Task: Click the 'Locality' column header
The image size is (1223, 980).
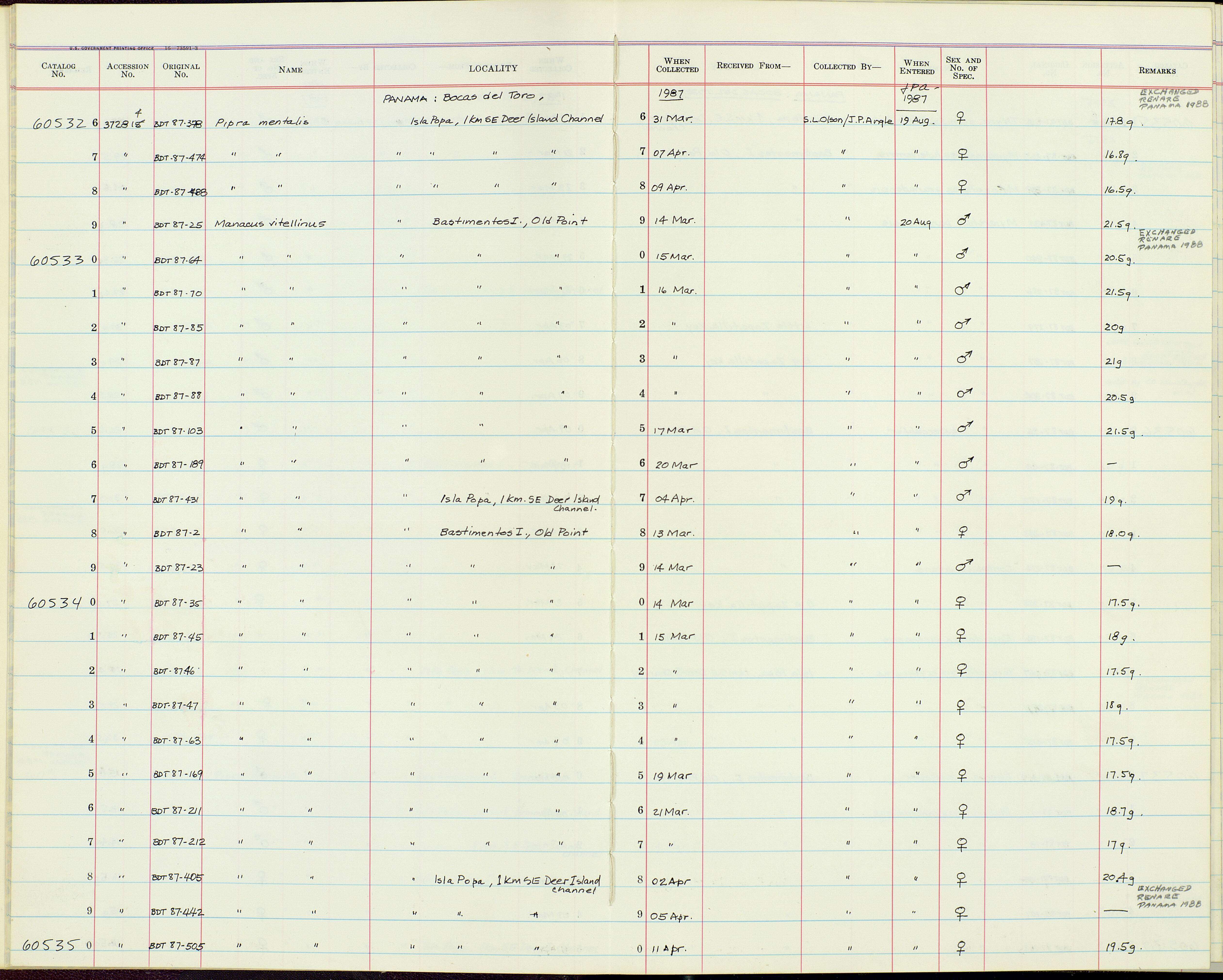Action: (493, 68)
